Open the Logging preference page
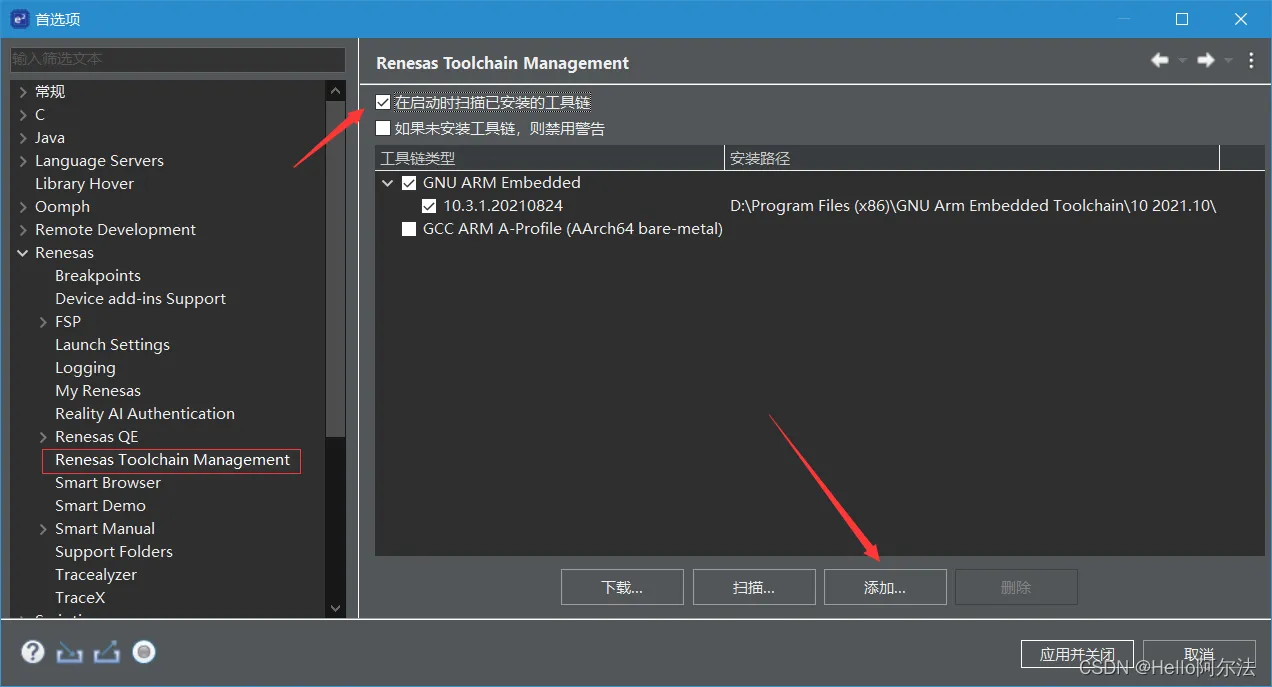This screenshot has width=1272, height=687. pos(85,368)
